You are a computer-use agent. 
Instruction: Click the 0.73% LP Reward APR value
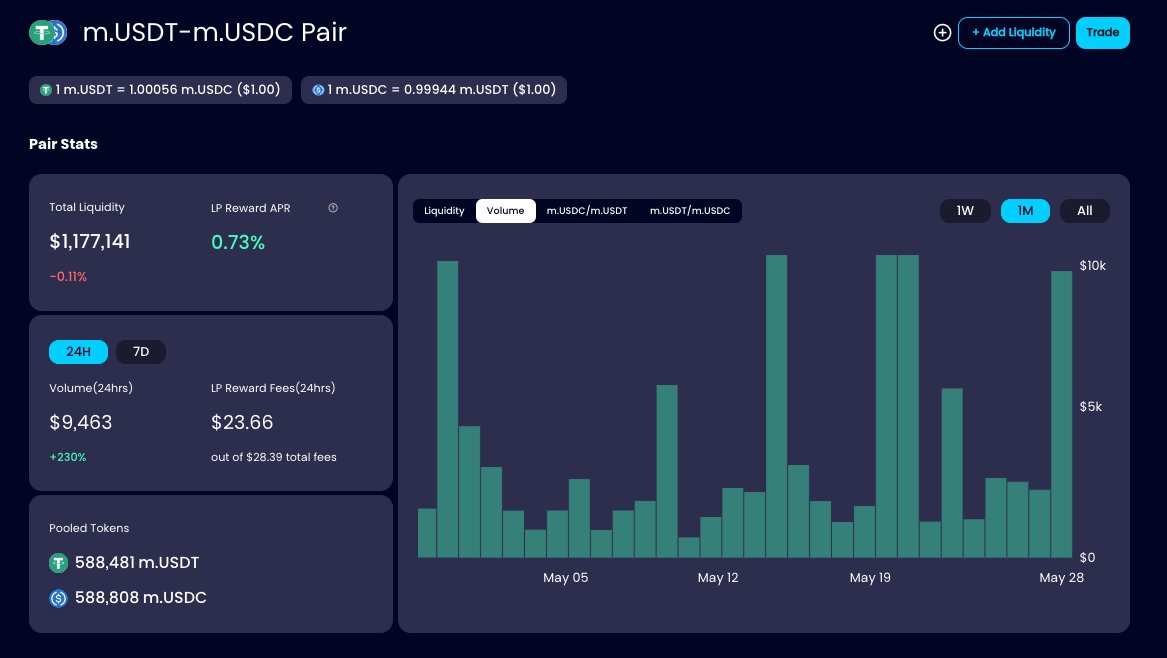click(238, 242)
